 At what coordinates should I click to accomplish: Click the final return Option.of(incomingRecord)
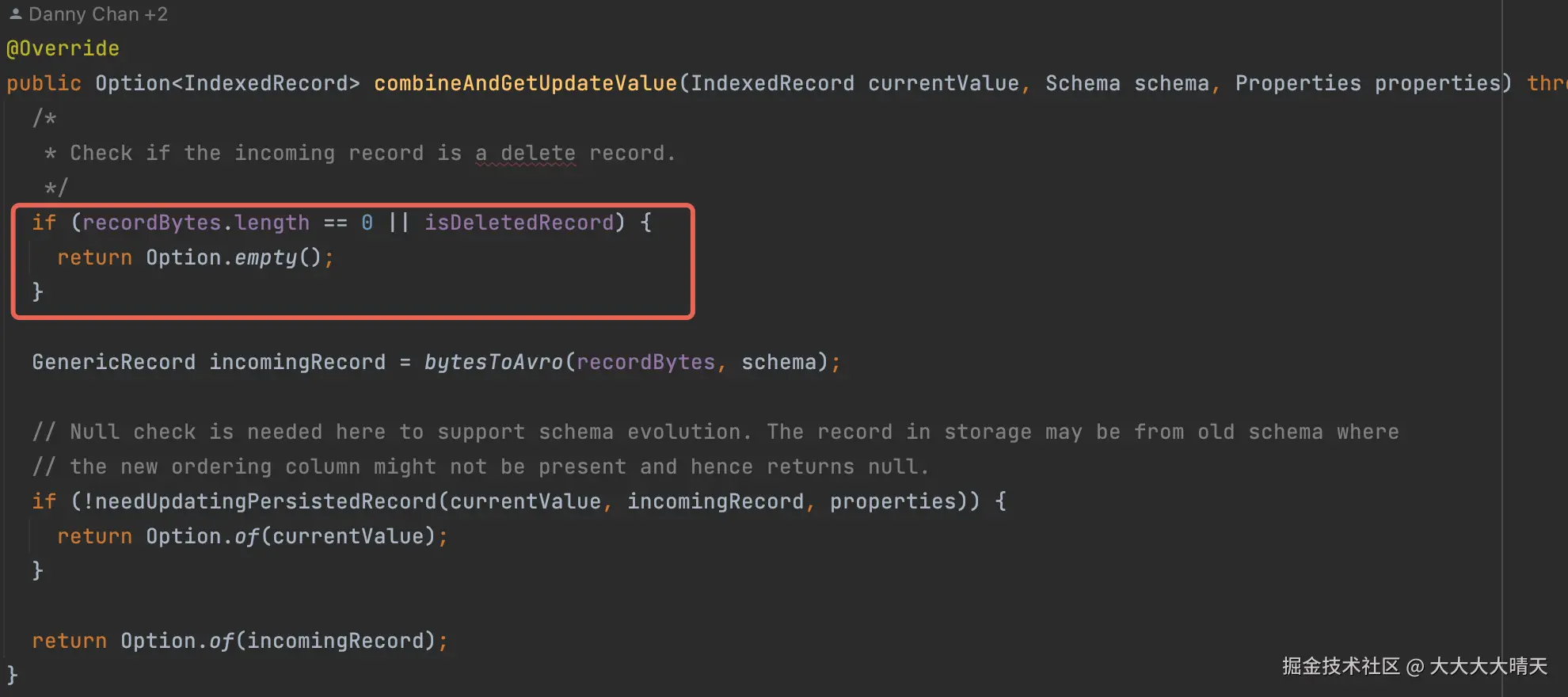(240, 641)
